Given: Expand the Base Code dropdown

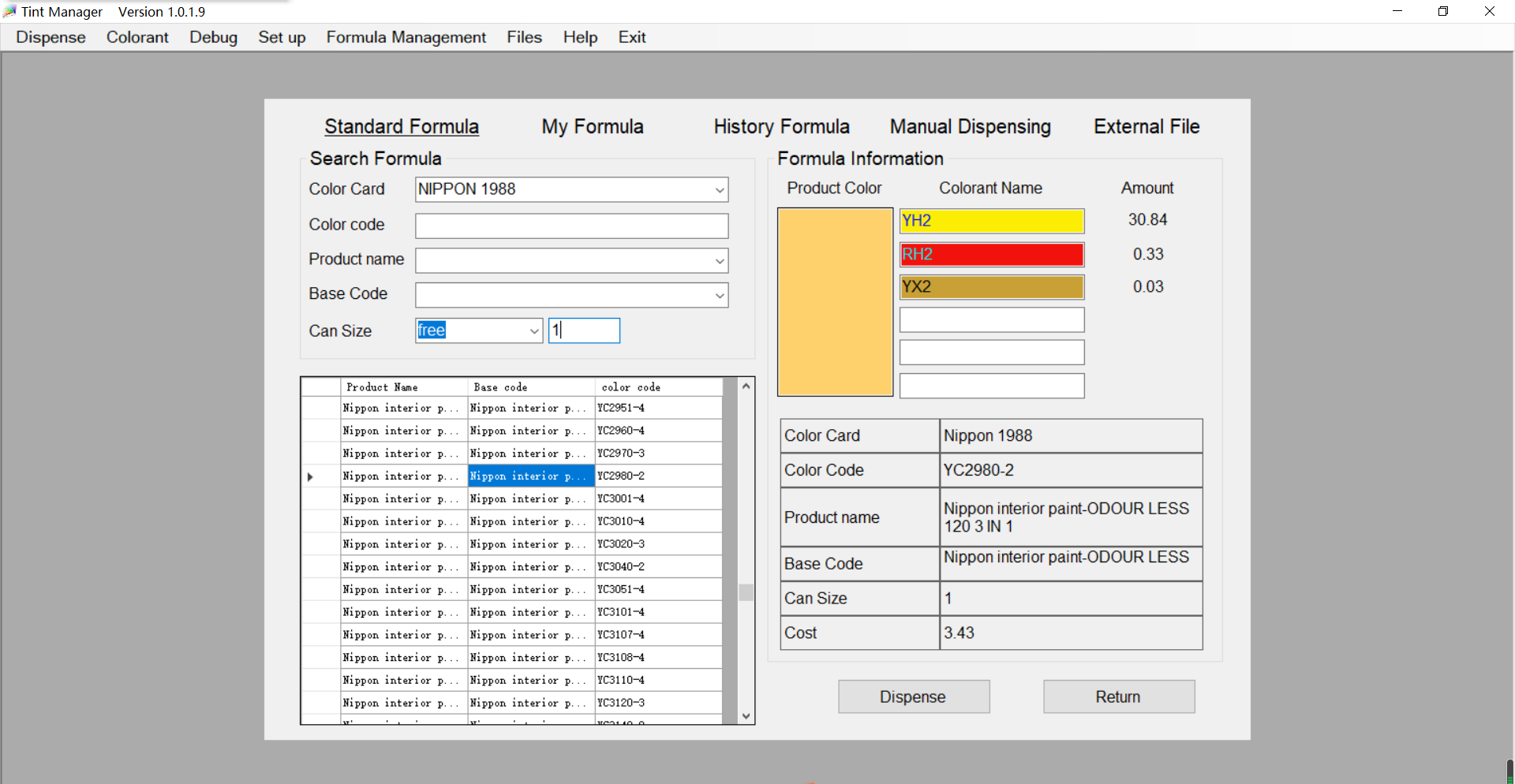Looking at the screenshot, I should [x=719, y=296].
